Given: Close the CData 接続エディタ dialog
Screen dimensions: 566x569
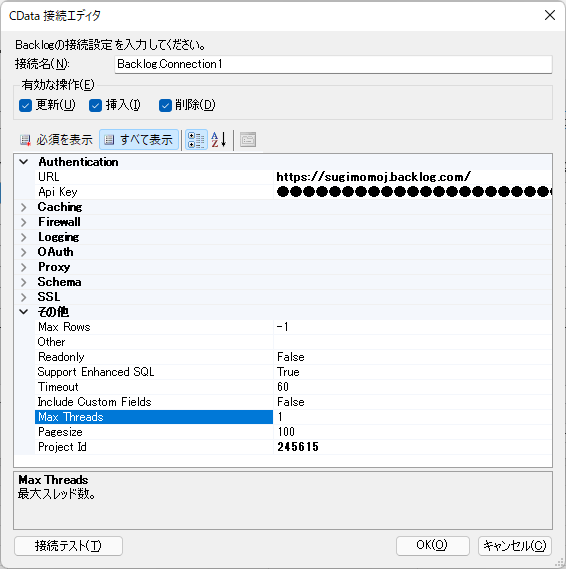Looking at the screenshot, I should coord(550,15).
